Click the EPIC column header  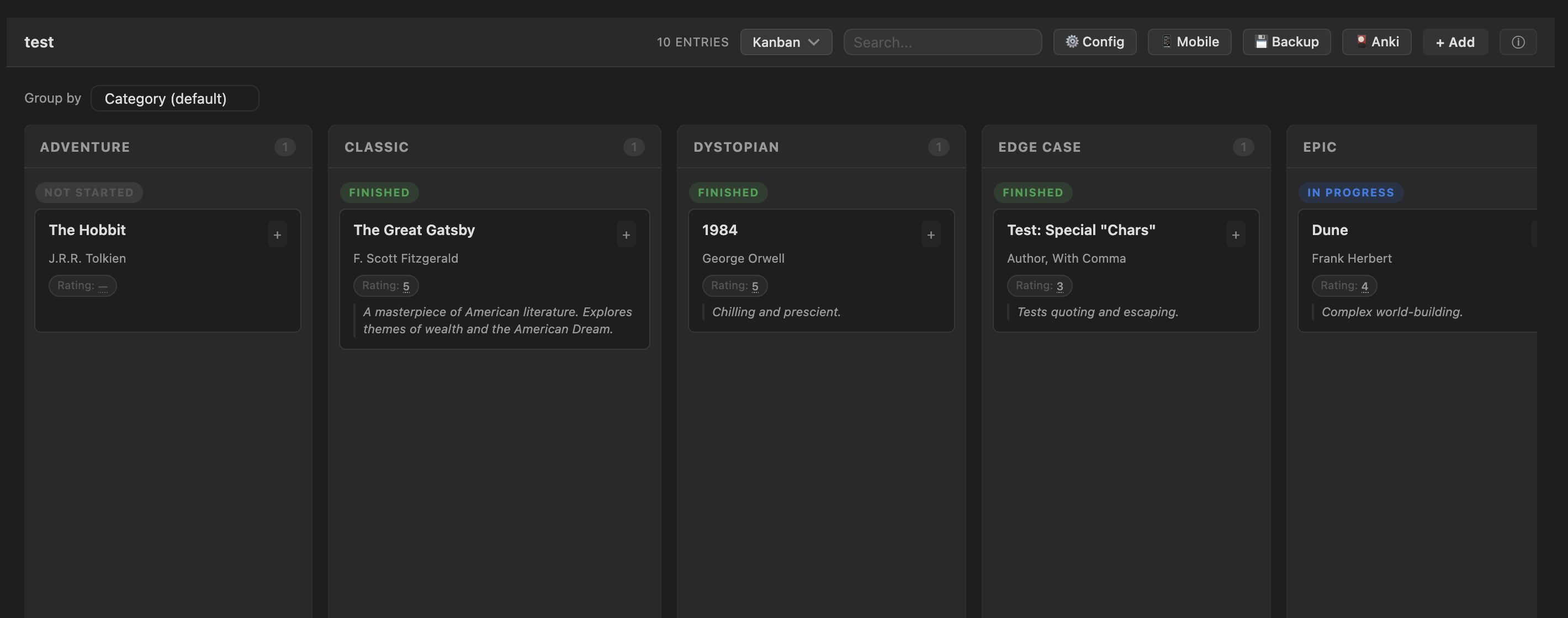tap(1320, 147)
